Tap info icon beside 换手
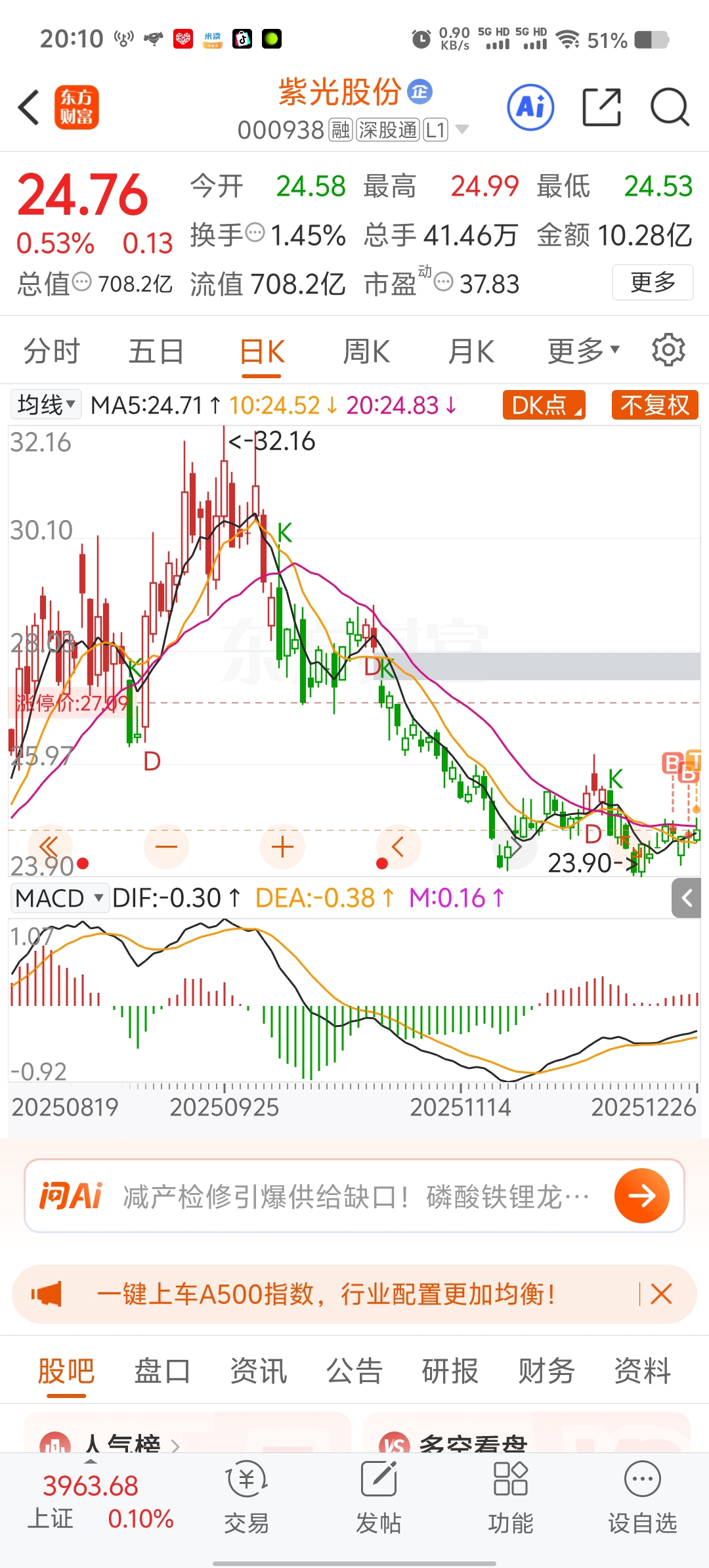Image resolution: width=709 pixels, height=1568 pixels. (x=255, y=232)
